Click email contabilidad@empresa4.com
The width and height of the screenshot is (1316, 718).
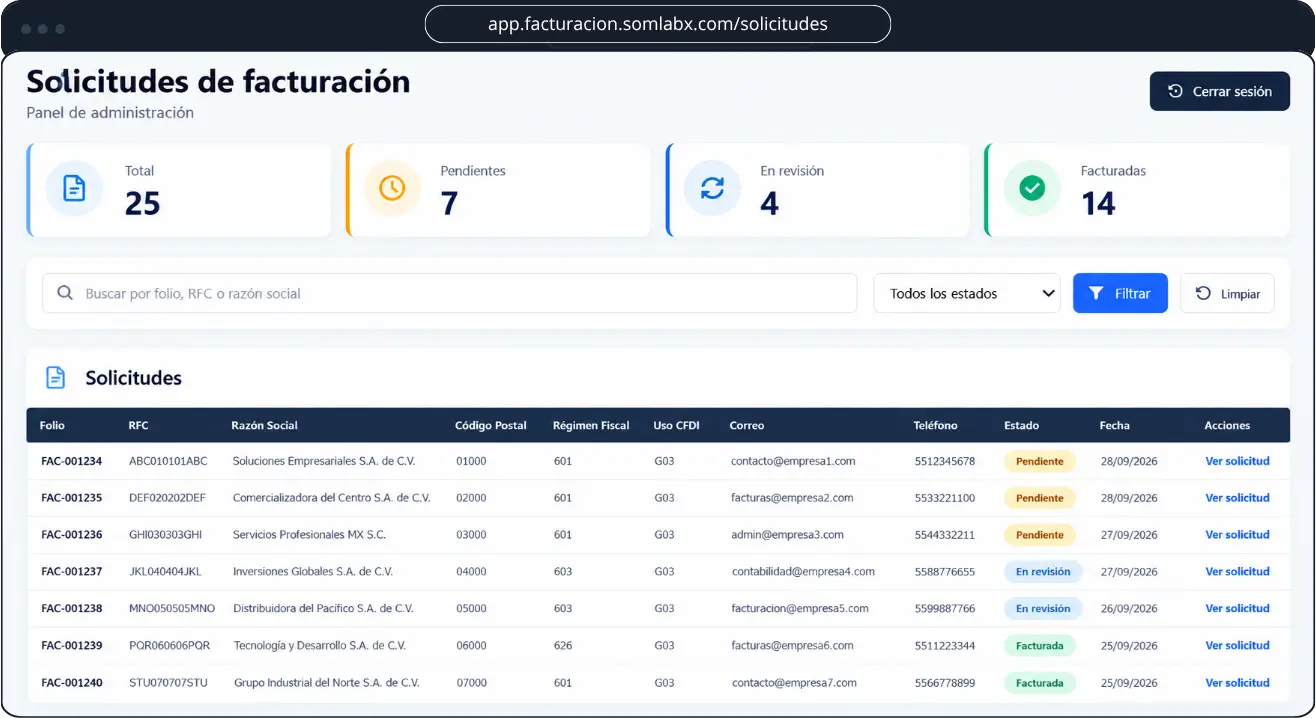pos(803,572)
